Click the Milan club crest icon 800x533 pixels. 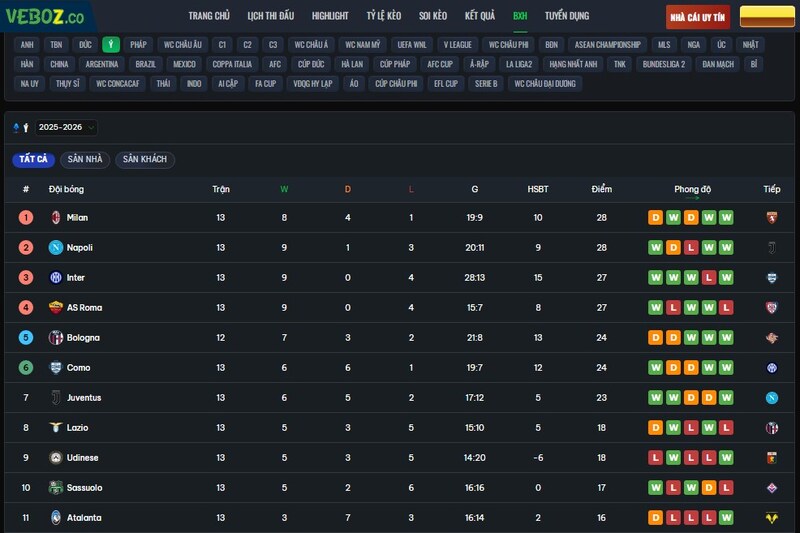(56, 217)
